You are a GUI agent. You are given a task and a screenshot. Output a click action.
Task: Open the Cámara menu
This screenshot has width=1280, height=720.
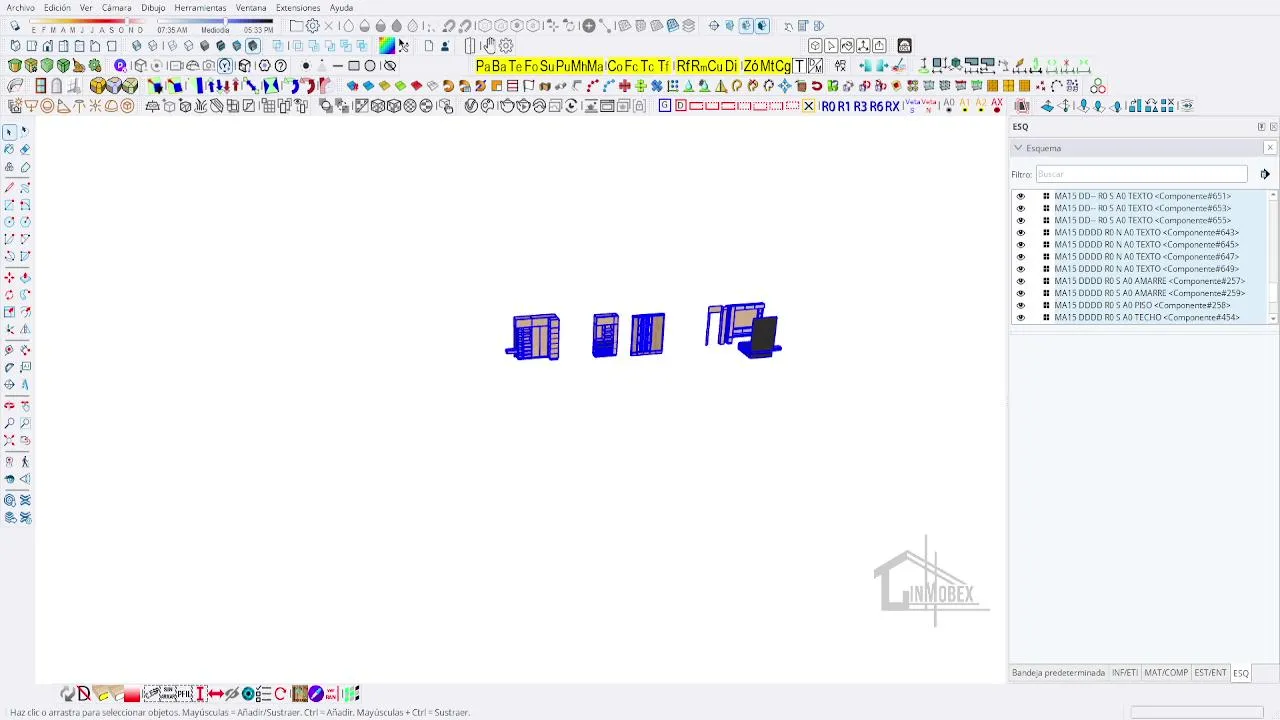(x=117, y=8)
